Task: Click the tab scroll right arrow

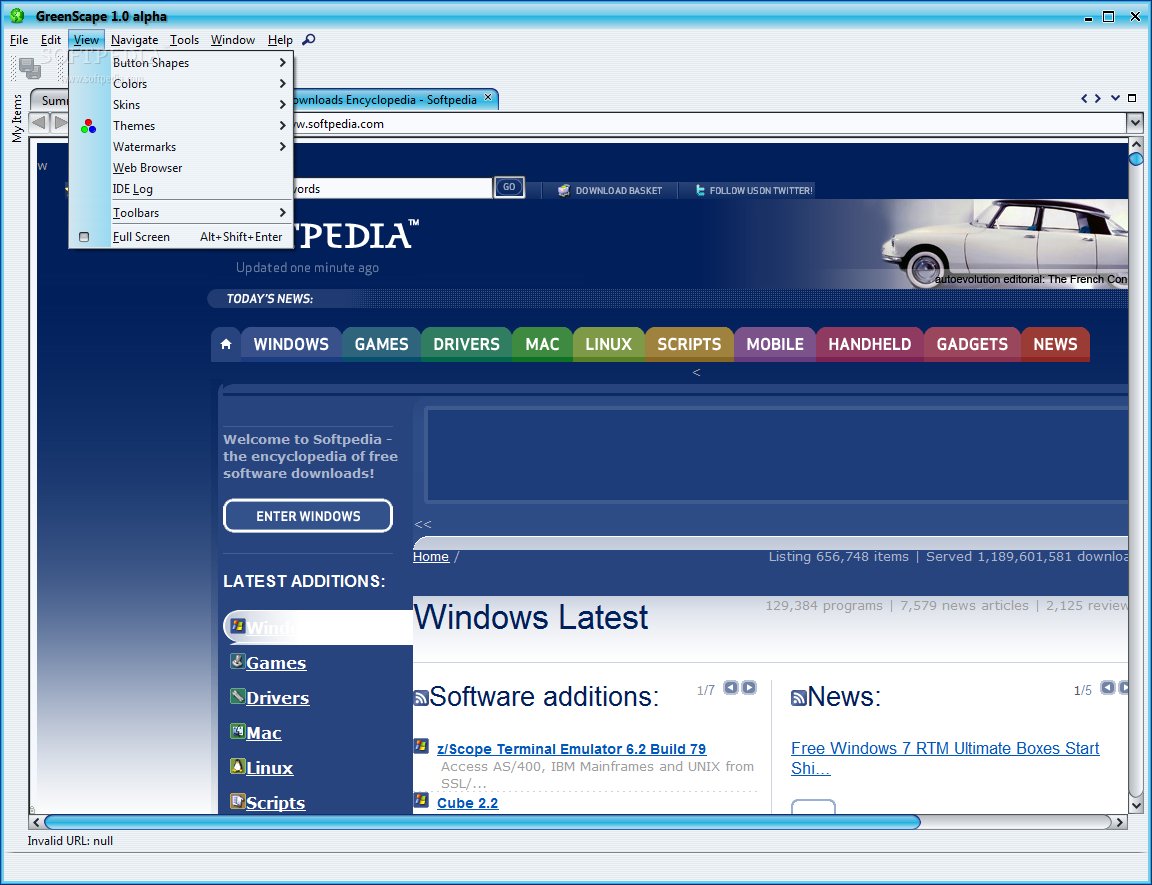Action: (1098, 98)
